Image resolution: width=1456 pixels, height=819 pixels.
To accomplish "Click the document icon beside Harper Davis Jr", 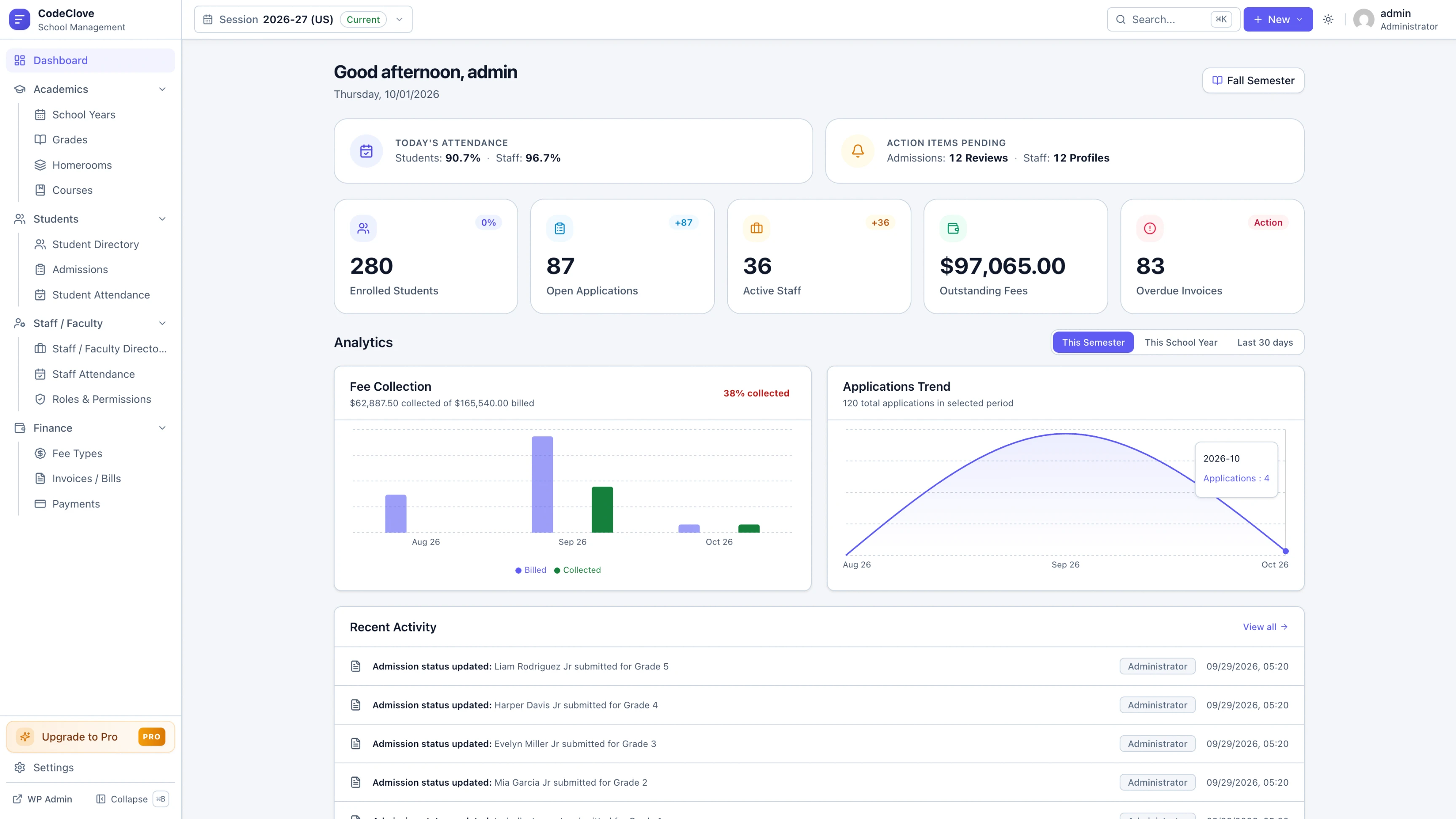I will 356,705.
